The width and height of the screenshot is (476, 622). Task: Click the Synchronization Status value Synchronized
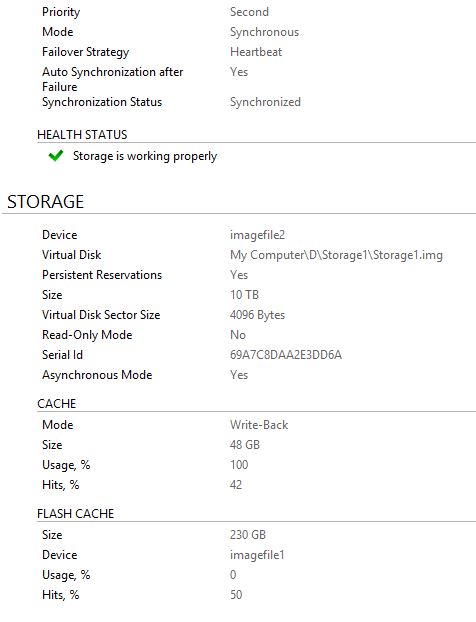pos(265,102)
